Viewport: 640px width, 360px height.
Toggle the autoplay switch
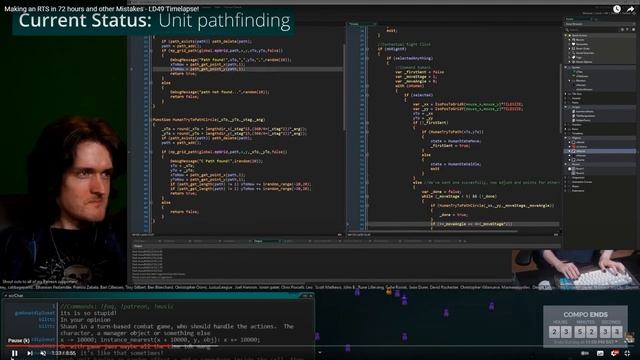pyautogui.click(x=585, y=353)
